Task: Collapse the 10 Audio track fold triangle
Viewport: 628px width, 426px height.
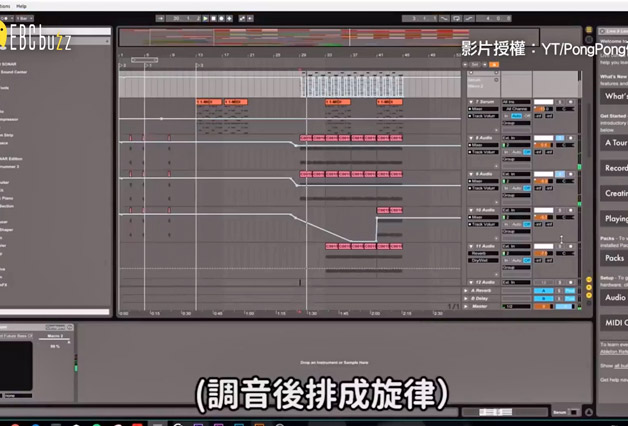Action: (470, 210)
